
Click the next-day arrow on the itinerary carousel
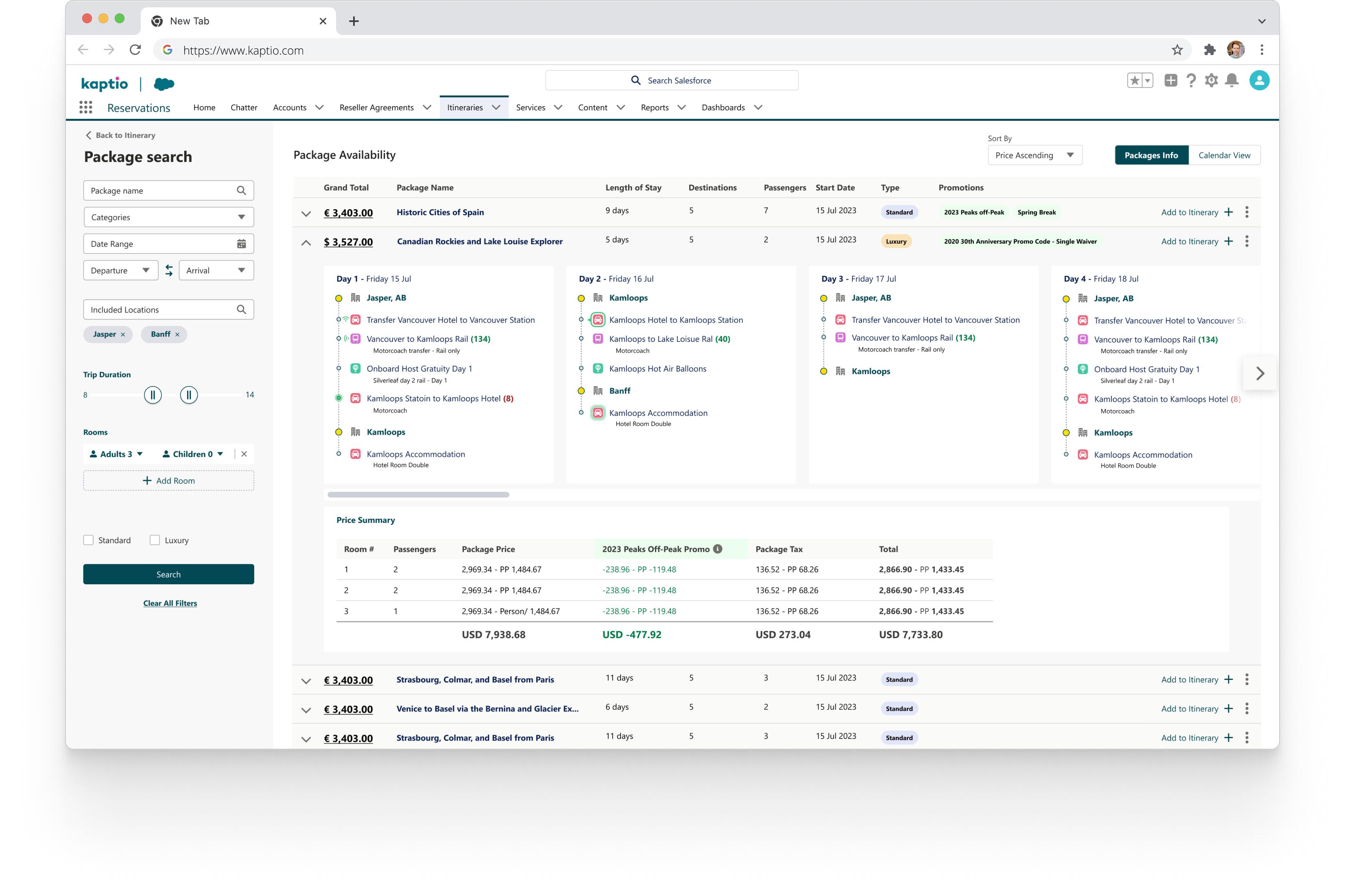[1259, 374]
